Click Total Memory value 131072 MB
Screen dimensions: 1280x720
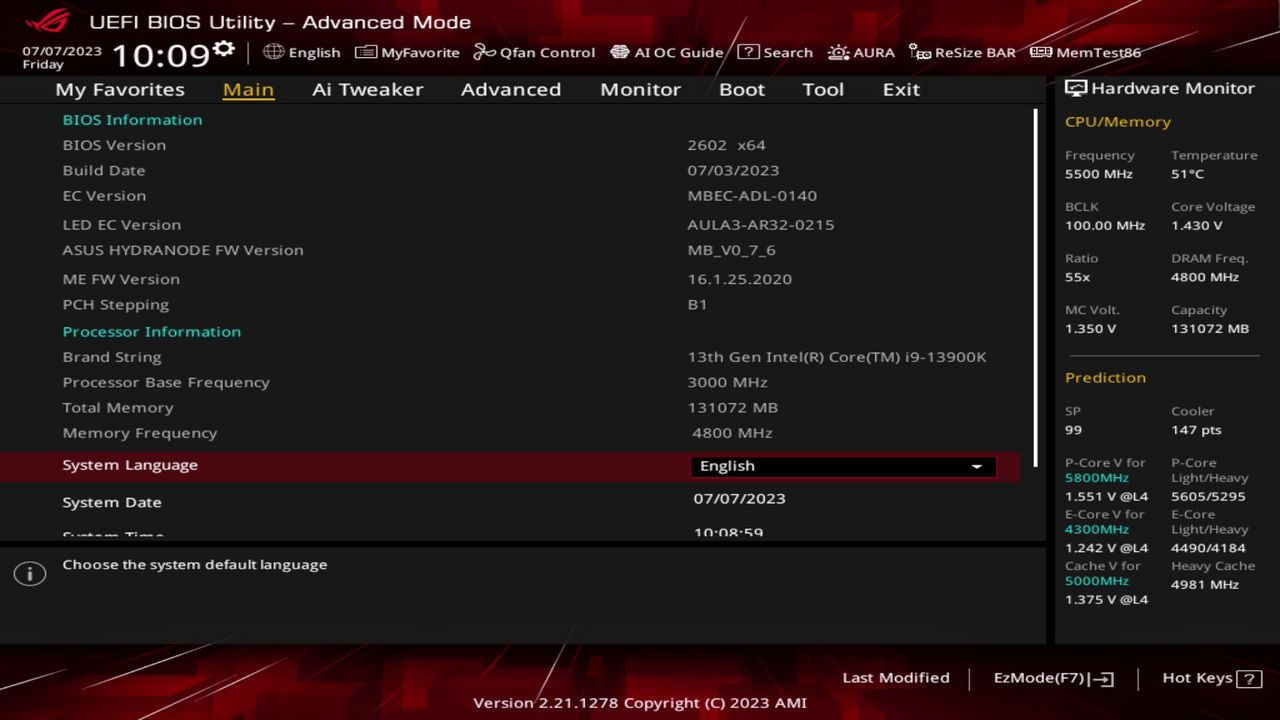[733, 408]
